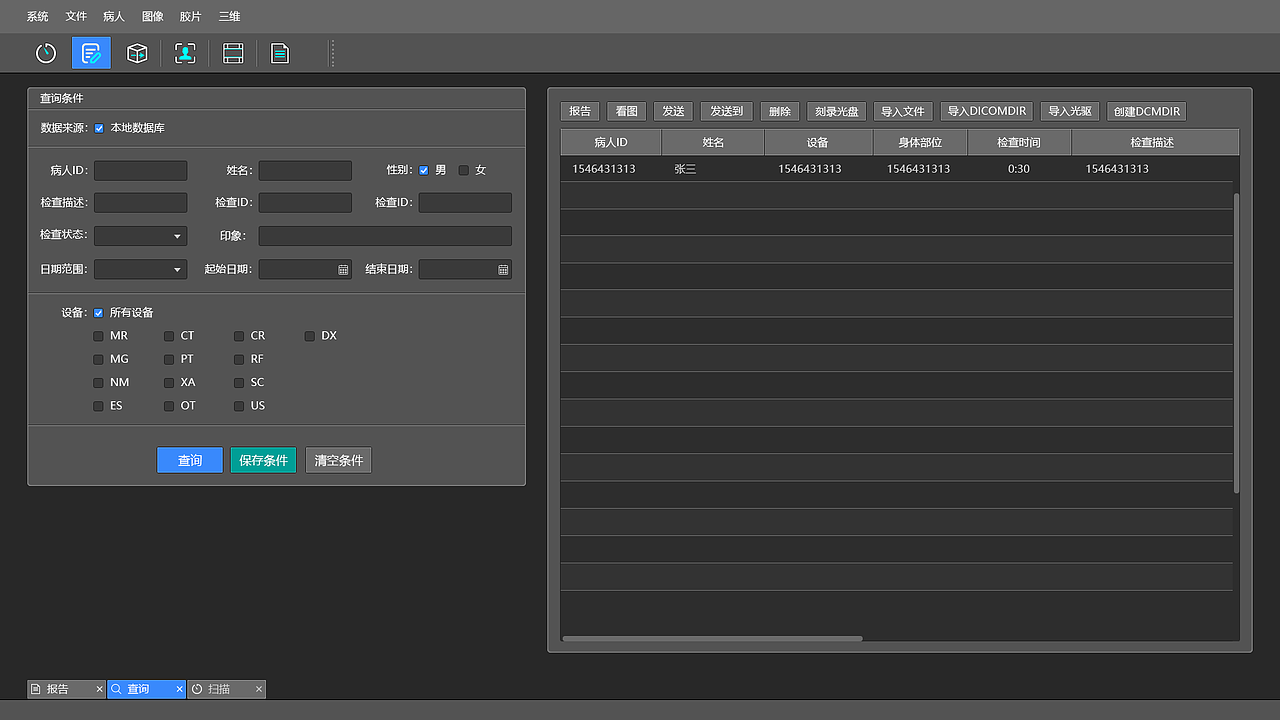Click the 创建DCMDIR button

(1147, 111)
